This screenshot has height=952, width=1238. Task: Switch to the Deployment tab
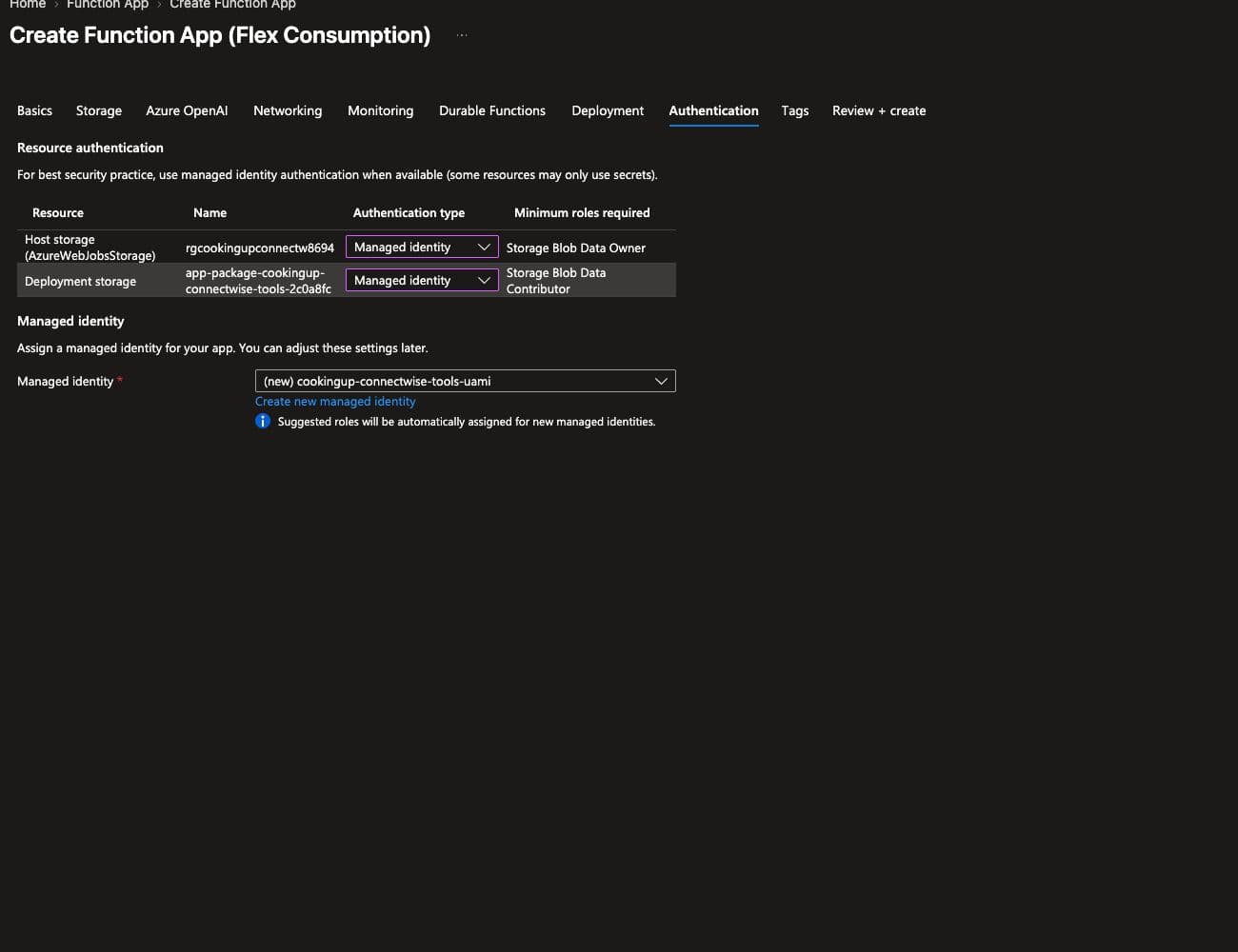(608, 110)
